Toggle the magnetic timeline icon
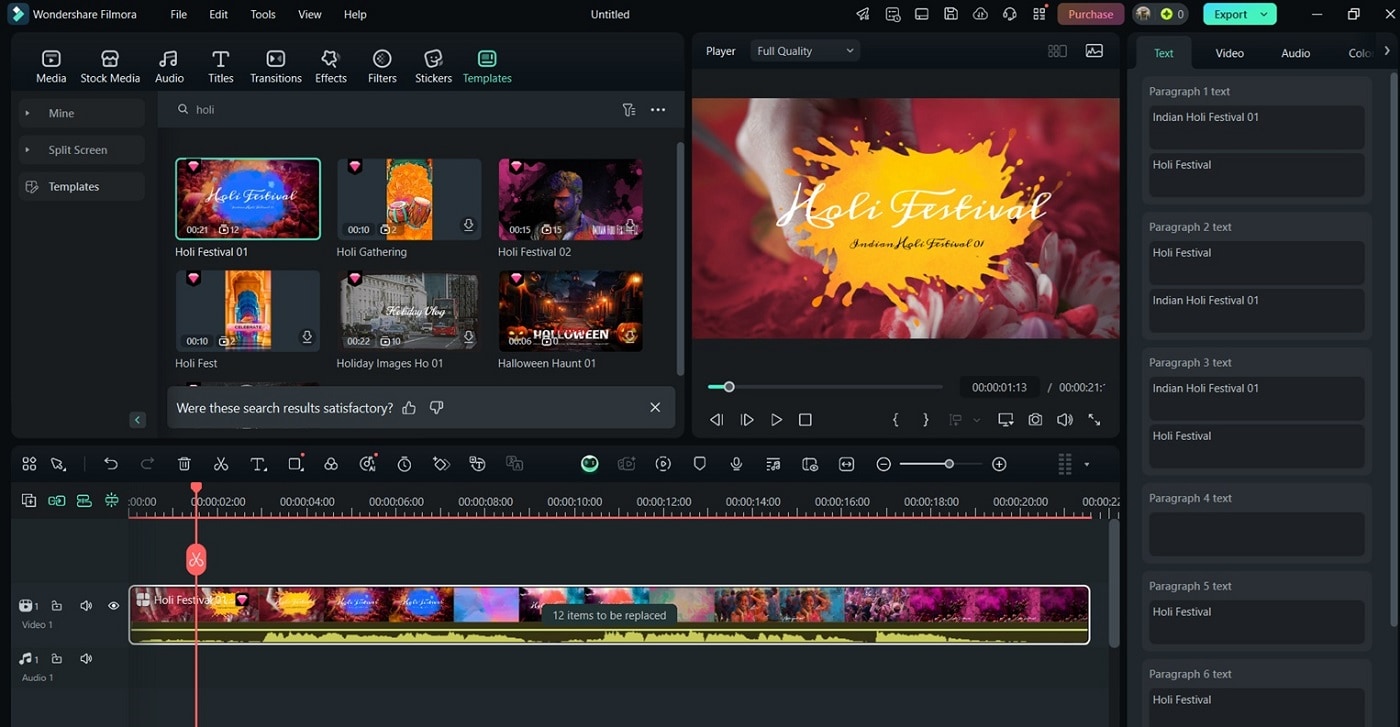Screen dimensions: 1400x727 pos(111,501)
